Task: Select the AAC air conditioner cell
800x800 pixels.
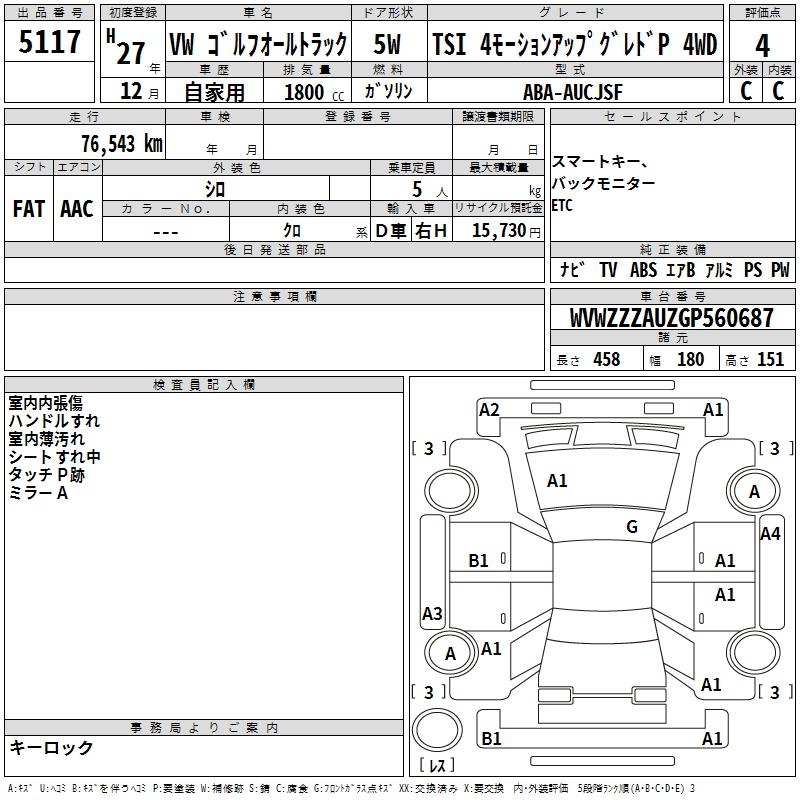Action: tap(77, 209)
